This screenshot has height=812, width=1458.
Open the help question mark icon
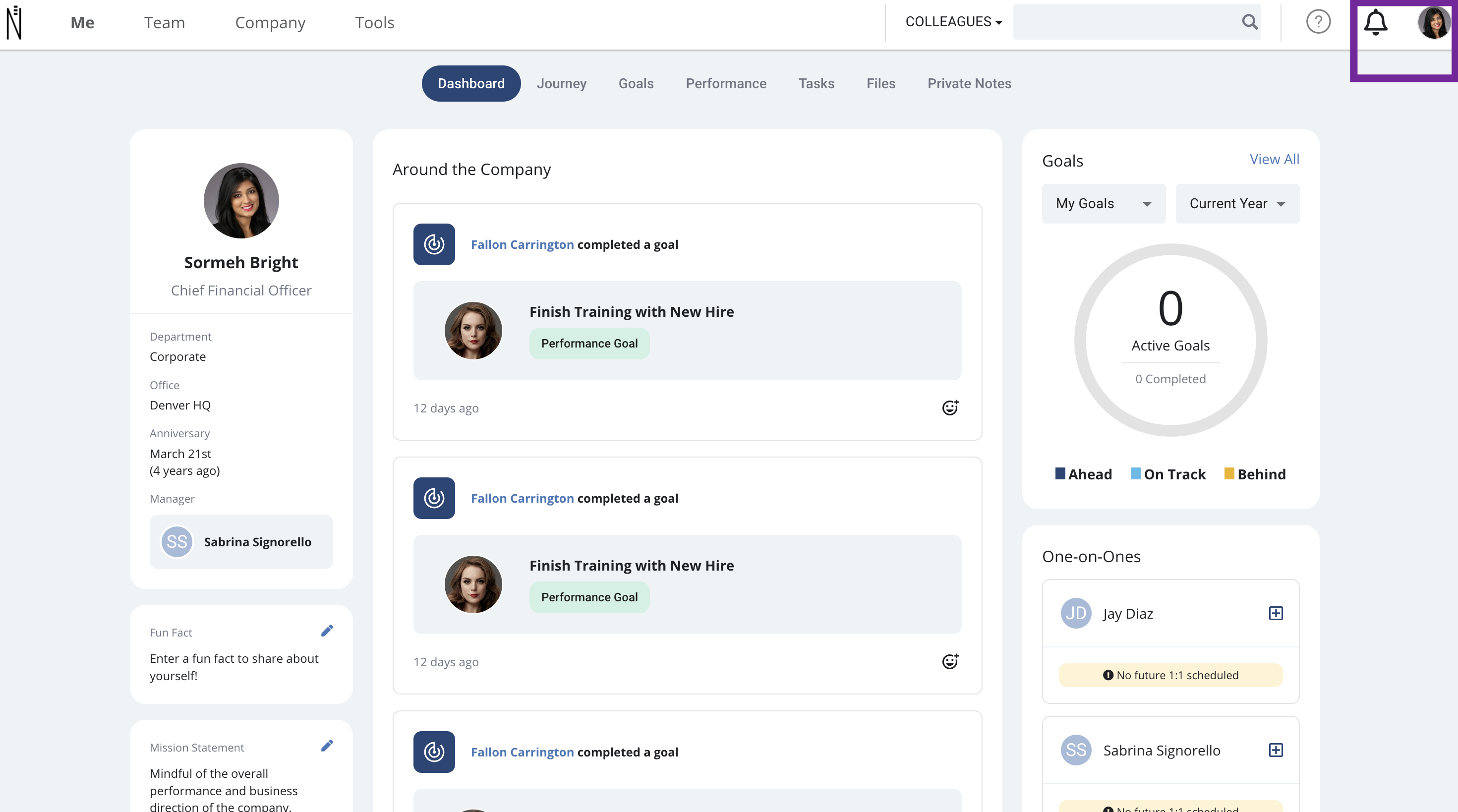click(1318, 22)
